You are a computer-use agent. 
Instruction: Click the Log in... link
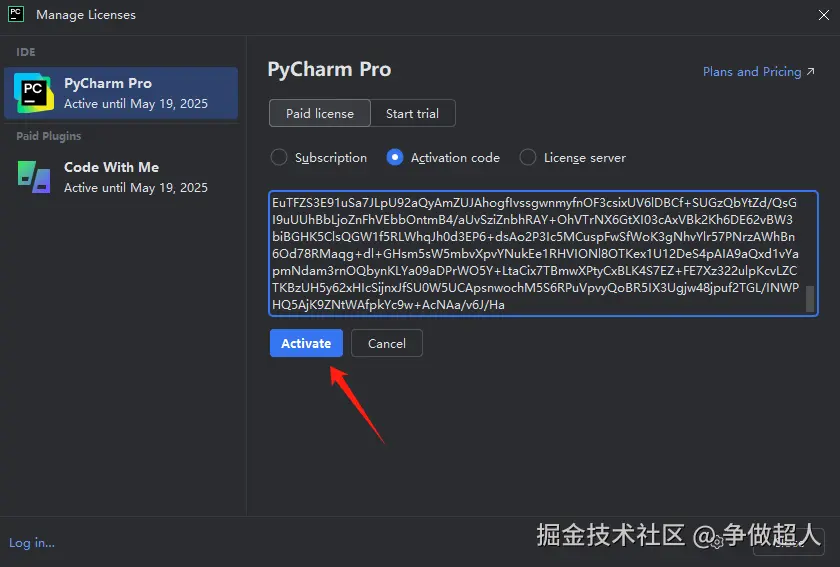coord(32,543)
